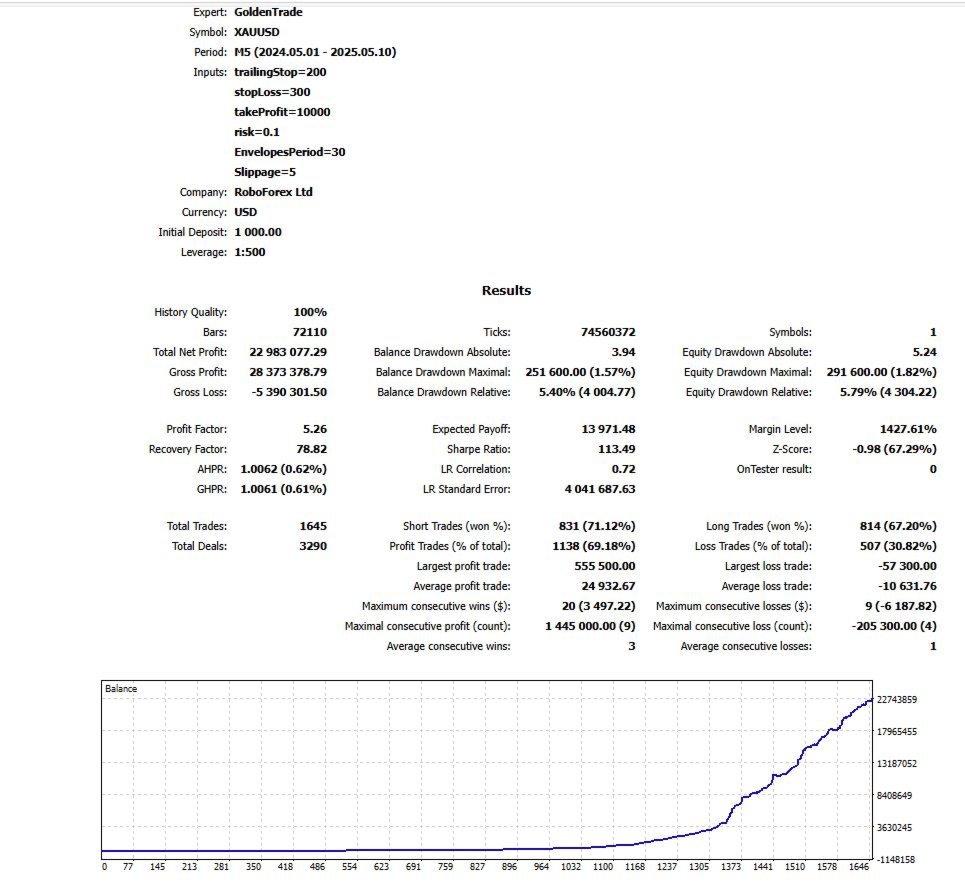Click the x-axis label 1646 on chart
Viewport: 965px width, 893px height.
click(859, 867)
